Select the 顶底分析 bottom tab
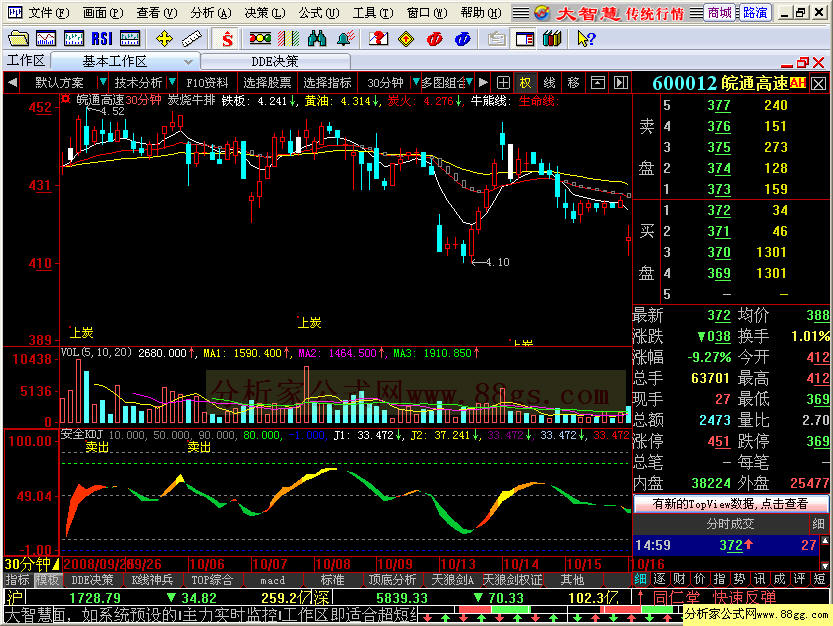The image size is (833, 626). pyautogui.click(x=393, y=580)
